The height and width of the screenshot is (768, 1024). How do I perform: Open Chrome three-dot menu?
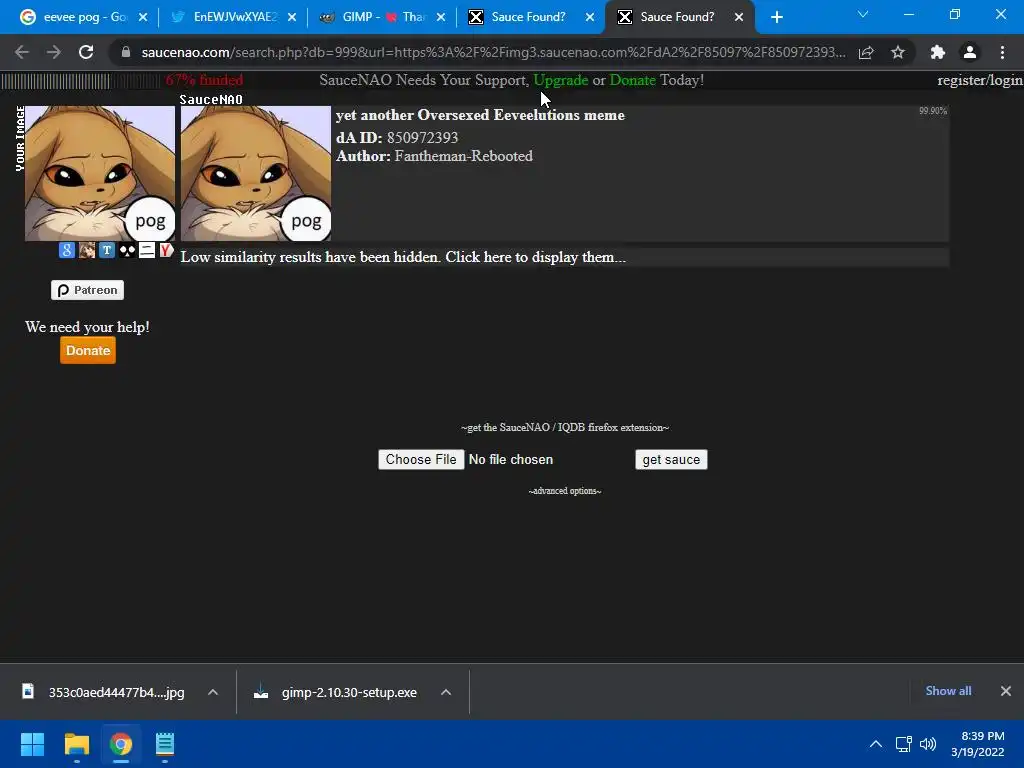[1002, 52]
